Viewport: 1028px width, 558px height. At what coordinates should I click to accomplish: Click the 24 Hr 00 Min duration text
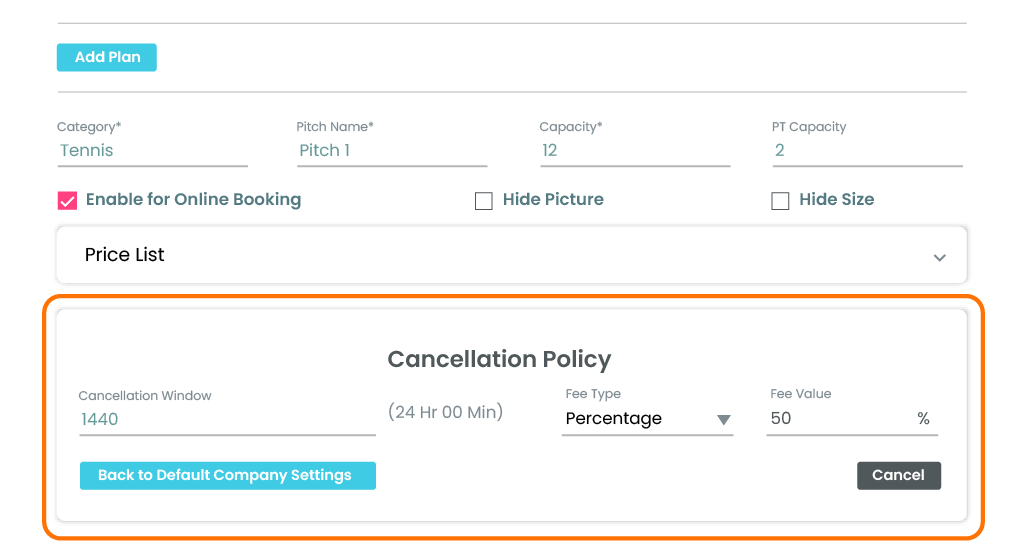pyautogui.click(x=445, y=412)
